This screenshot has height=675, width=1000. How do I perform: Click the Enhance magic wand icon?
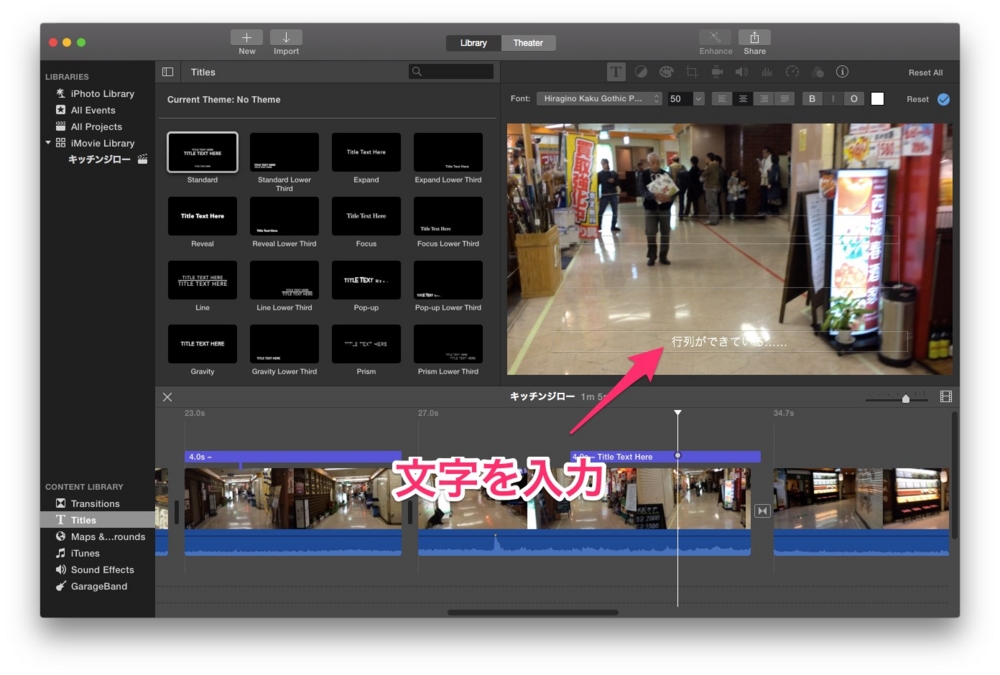click(x=715, y=38)
